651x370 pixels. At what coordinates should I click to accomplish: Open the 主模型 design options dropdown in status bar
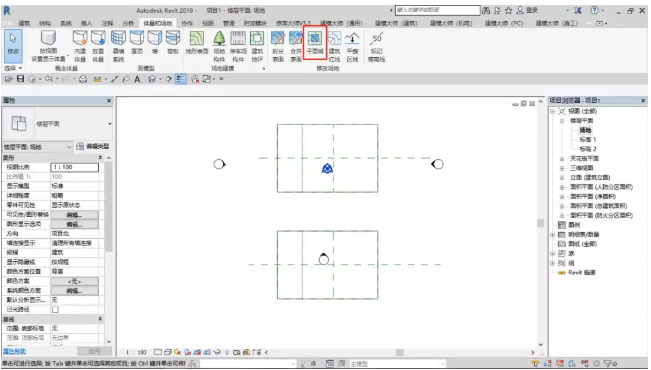coord(397,364)
